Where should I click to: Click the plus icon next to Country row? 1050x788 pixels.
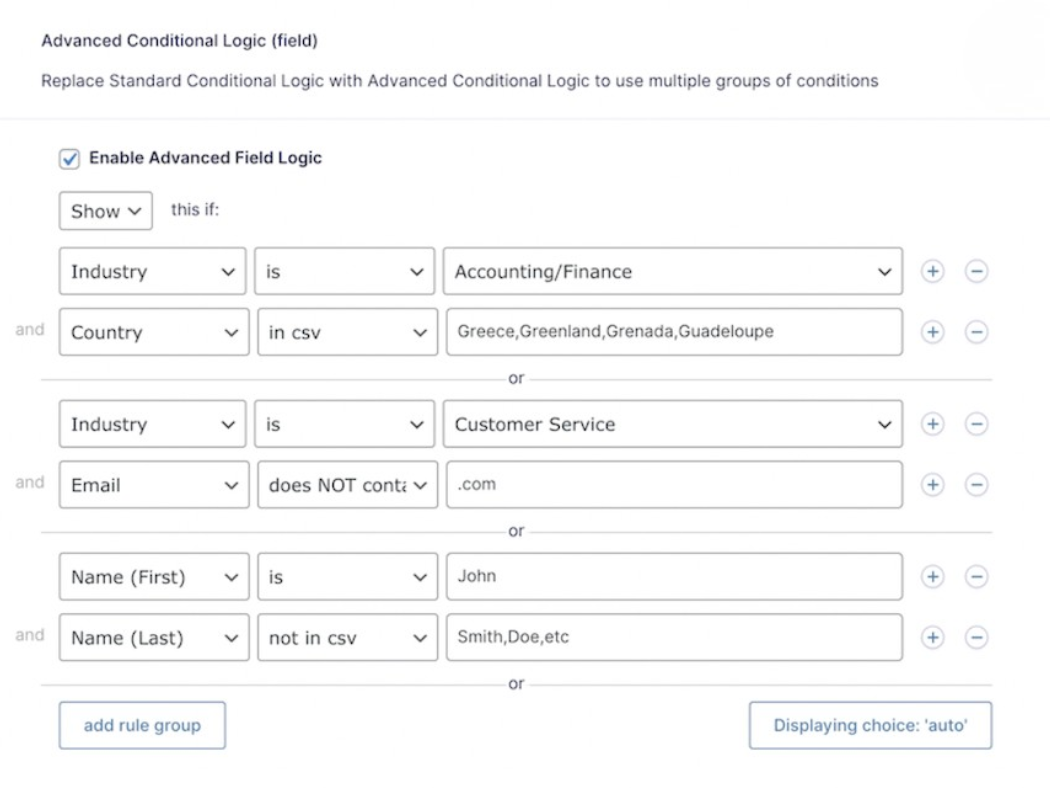coord(932,331)
